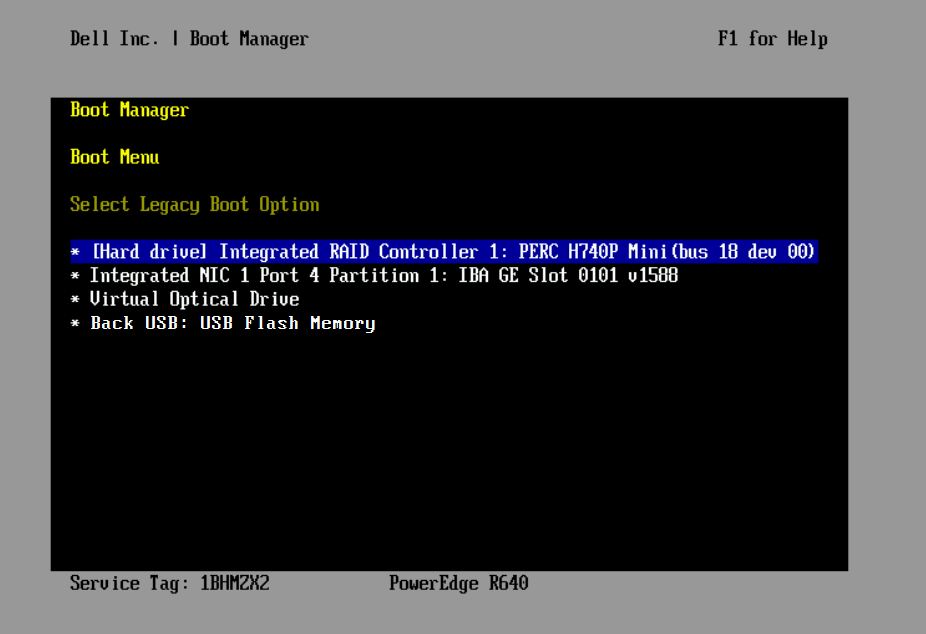The image size is (926, 634).
Task: Click Boot Manager in the top header bar
Action: 249,39
